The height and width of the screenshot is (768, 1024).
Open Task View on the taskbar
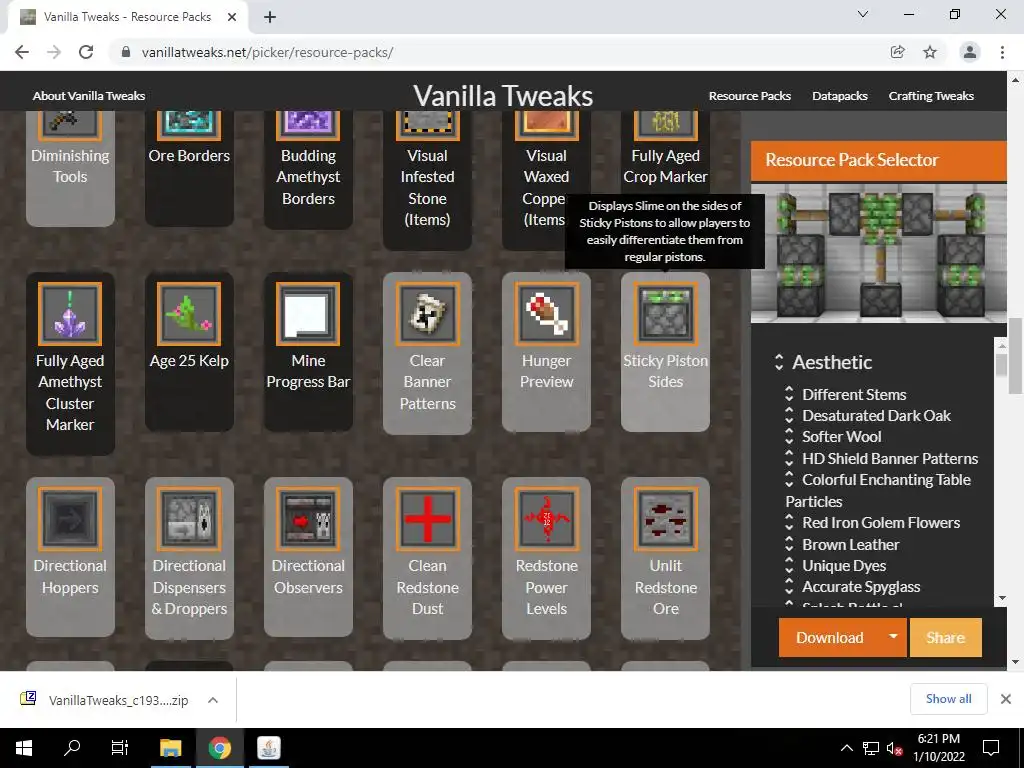pos(120,748)
